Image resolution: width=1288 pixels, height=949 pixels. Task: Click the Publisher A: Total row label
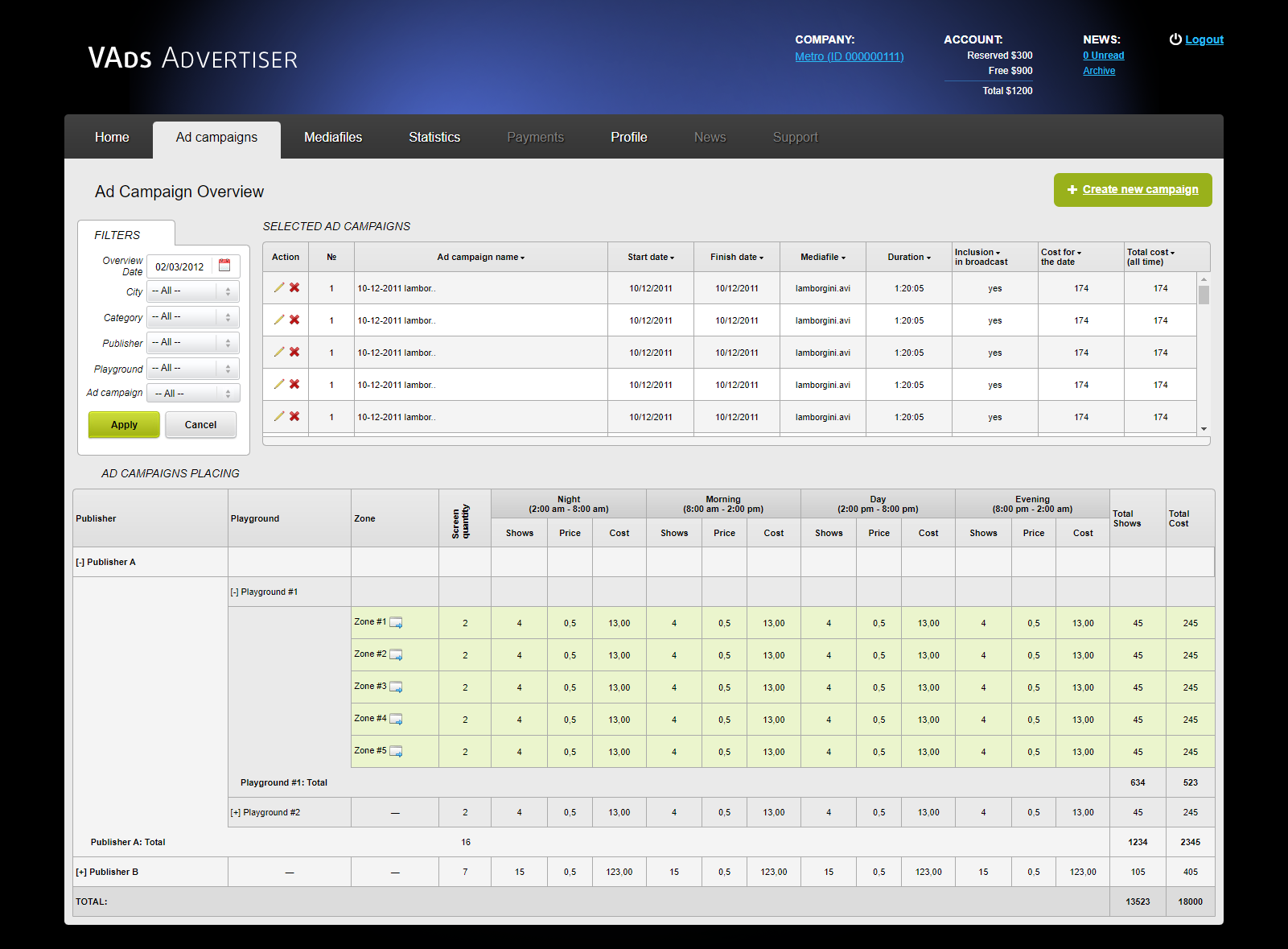click(128, 842)
